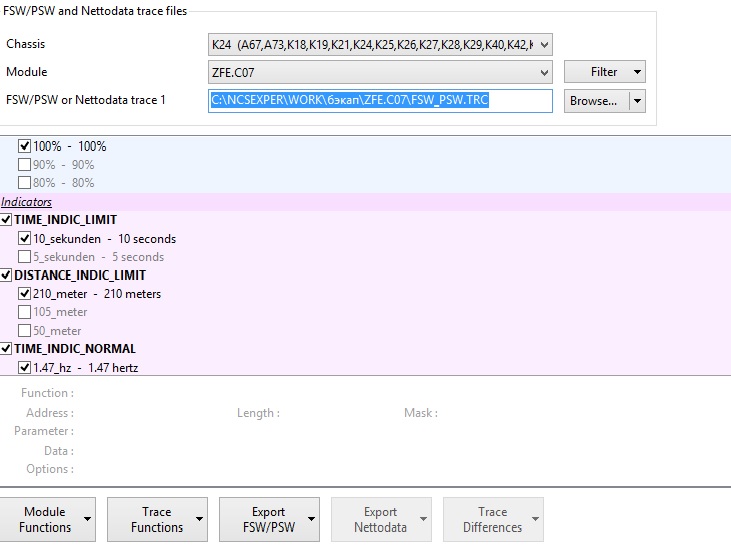Uncheck the 100% - 100% checkbox
This screenshot has width=731, height=547.
pyautogui.click(x=25, y=146)
